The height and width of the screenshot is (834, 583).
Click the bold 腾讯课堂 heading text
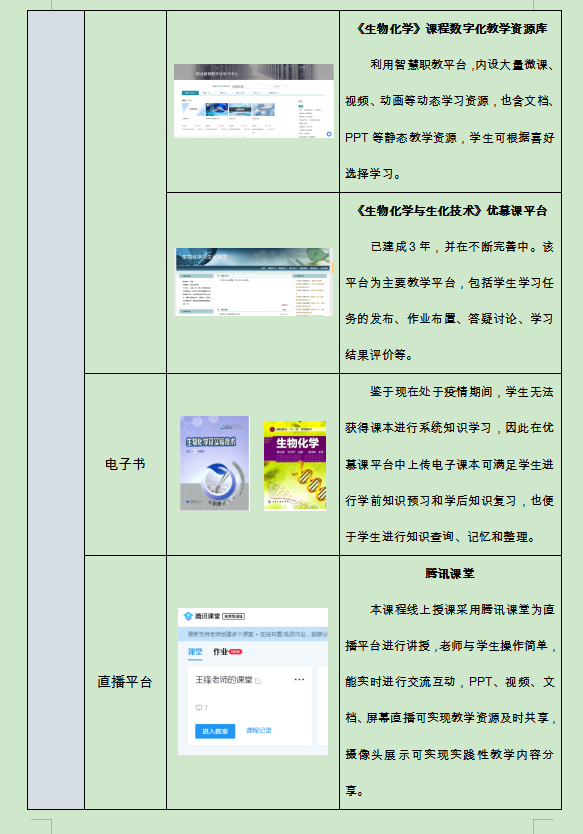click(450, 573)
